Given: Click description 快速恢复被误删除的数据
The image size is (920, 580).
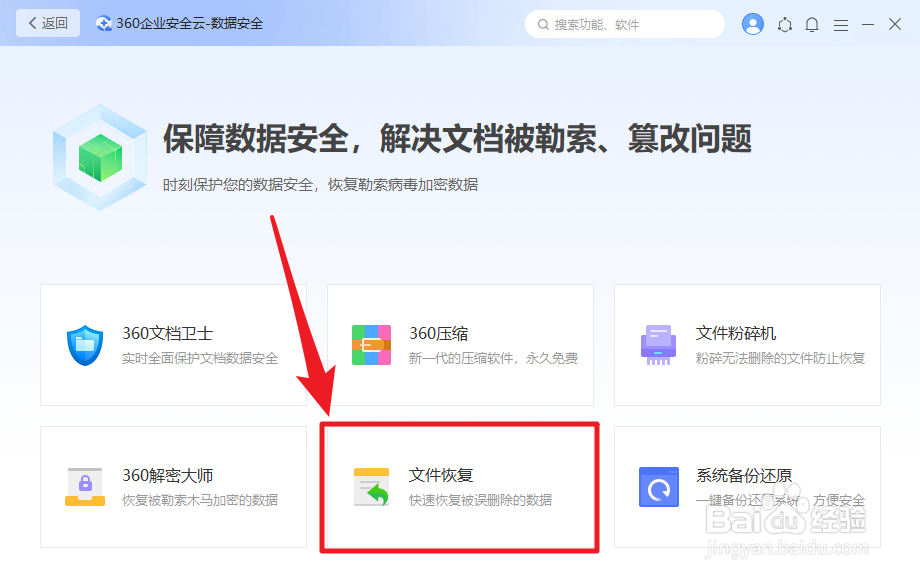Looking at the screenshot, I should point(480,500).
